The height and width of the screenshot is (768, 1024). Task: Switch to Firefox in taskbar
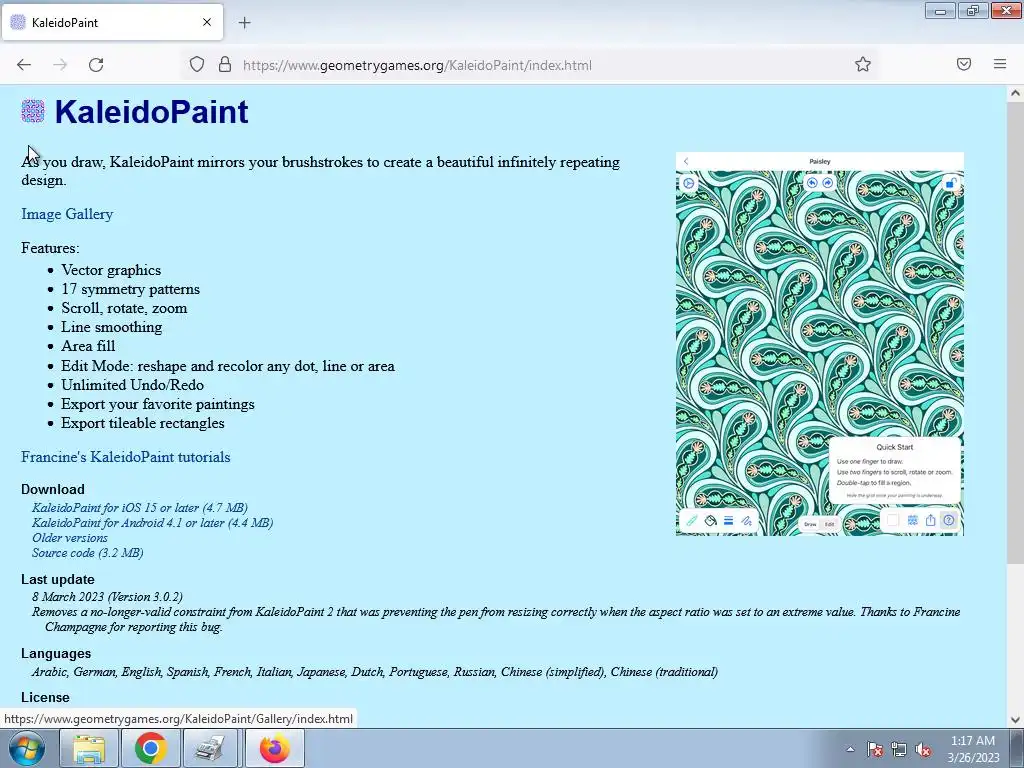[x=274, y=748]
